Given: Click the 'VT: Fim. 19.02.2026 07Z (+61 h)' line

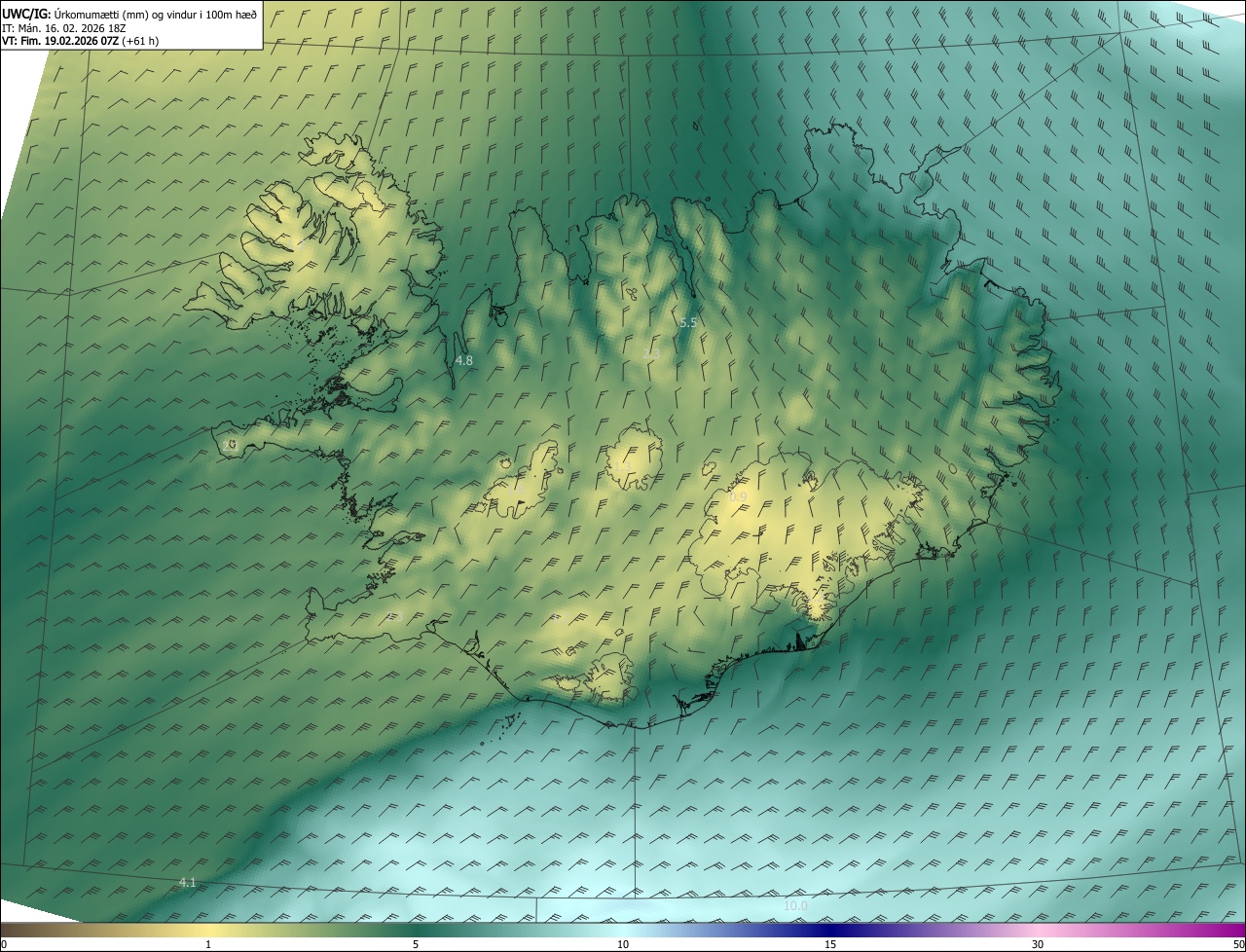Looking at the screenshot, I should [x=80, y=41].
